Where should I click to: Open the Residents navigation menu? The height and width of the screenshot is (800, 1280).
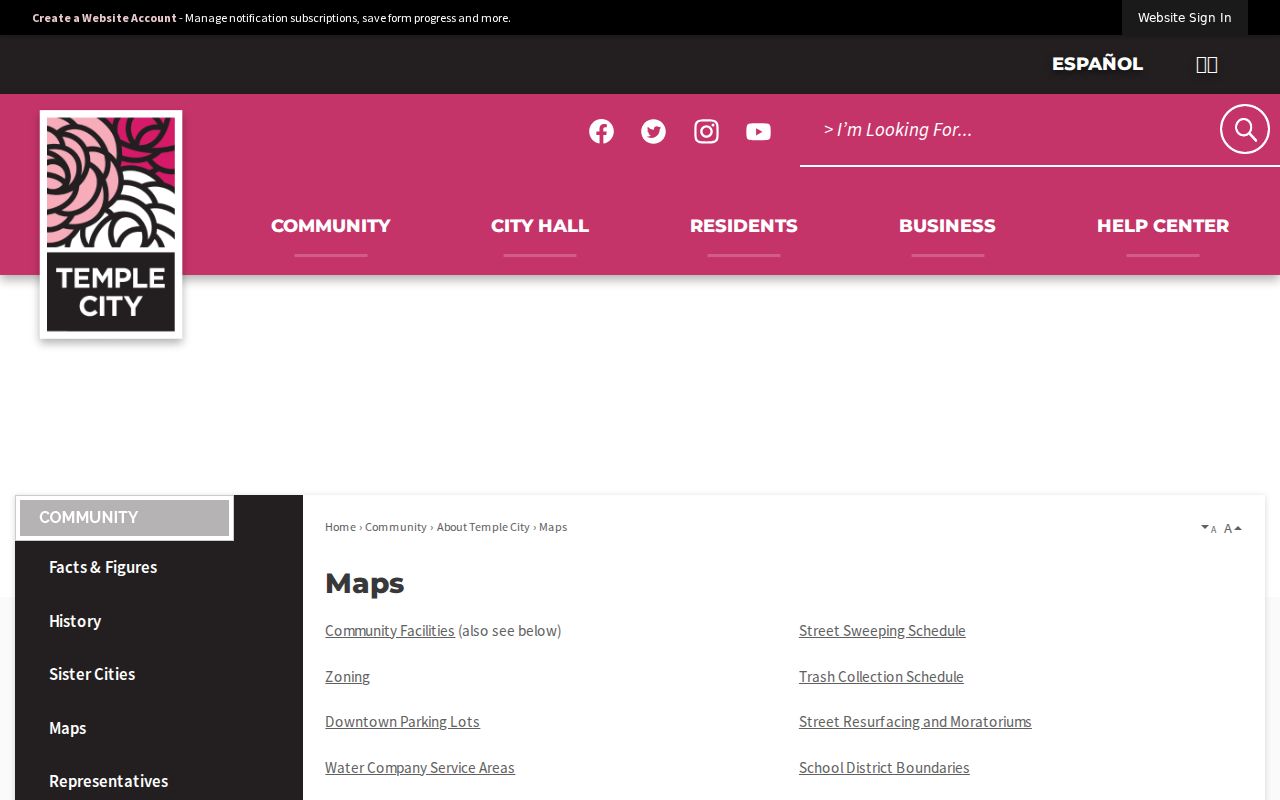pyautogui.click(x=744, y=226)
